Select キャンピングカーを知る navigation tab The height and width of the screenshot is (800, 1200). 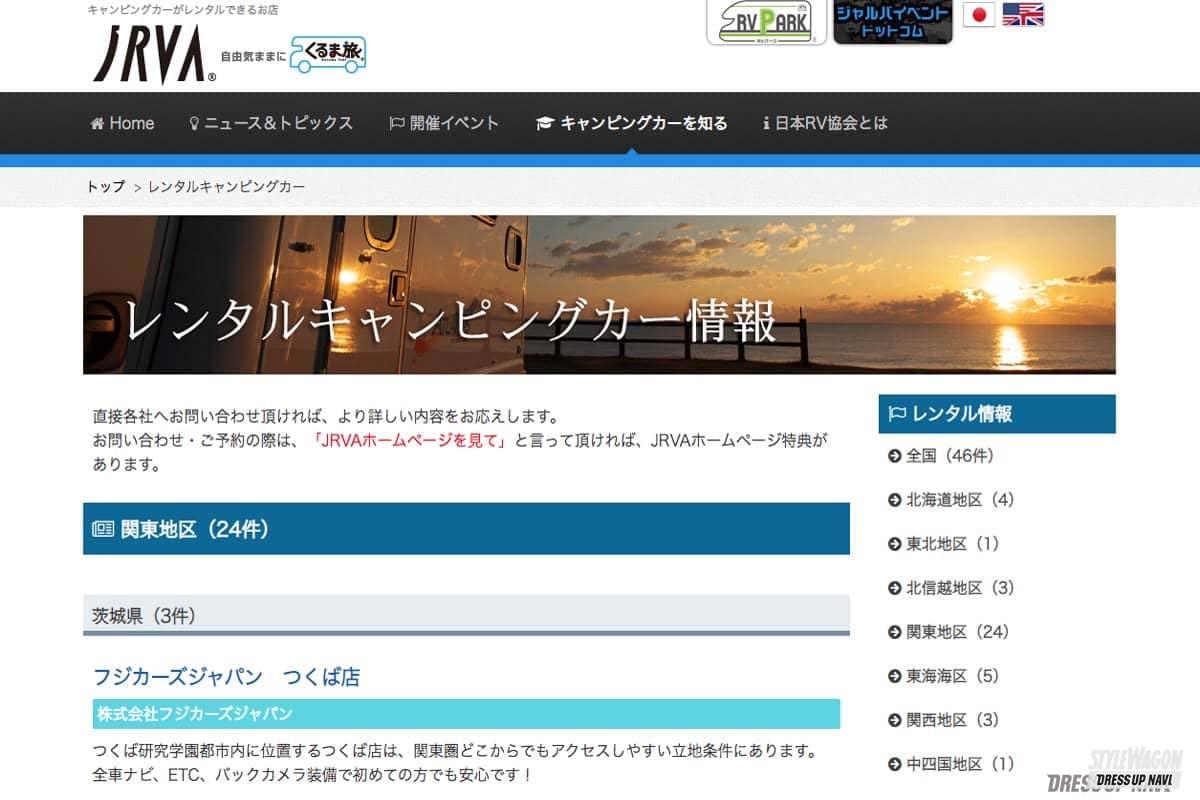632,123
